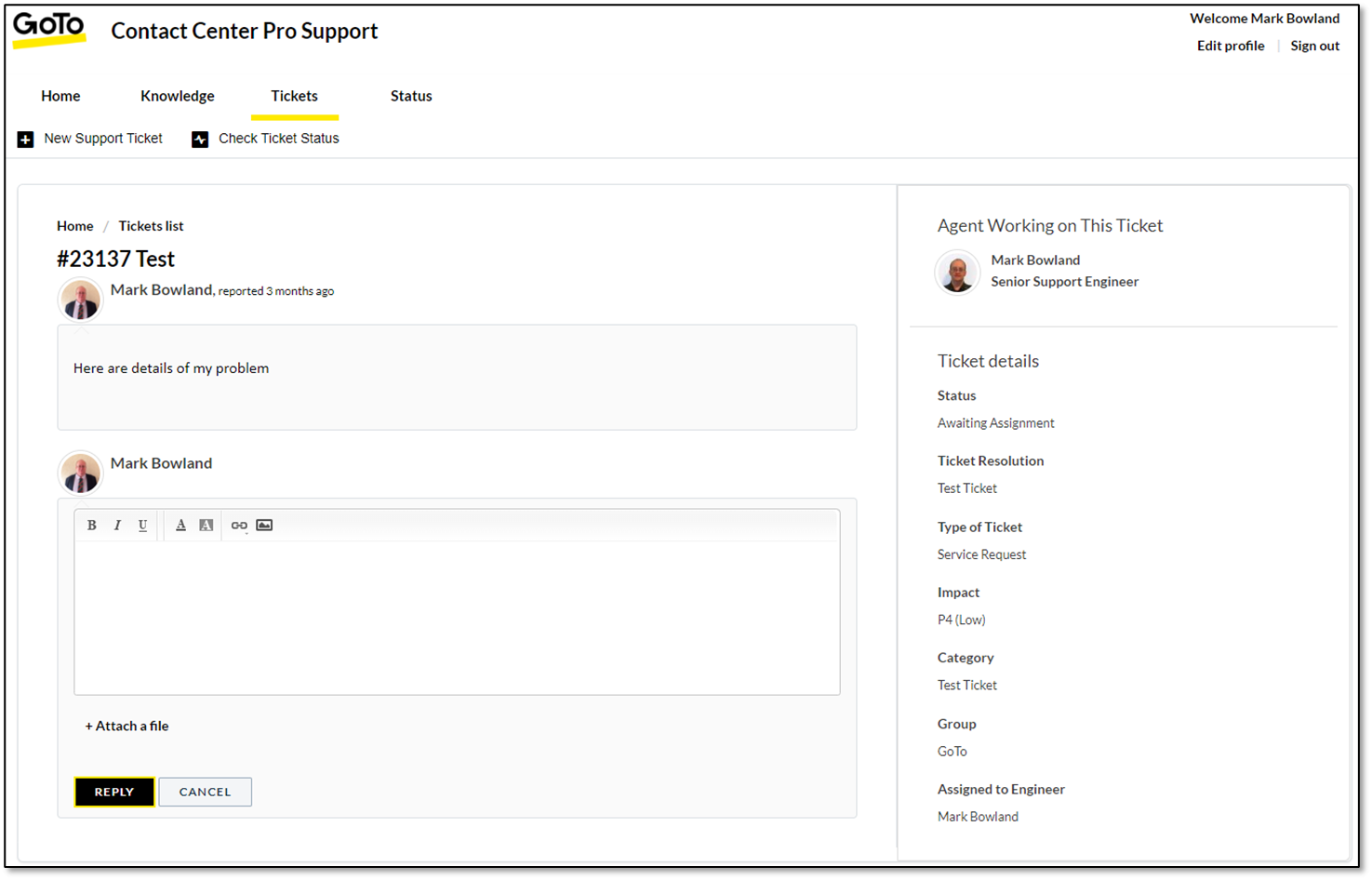Image resolution: width=1372 pixels, height=880 pixels.
Task: Click the 'Contact Center Pro Support' heading
Action: [x=245, y=31]
